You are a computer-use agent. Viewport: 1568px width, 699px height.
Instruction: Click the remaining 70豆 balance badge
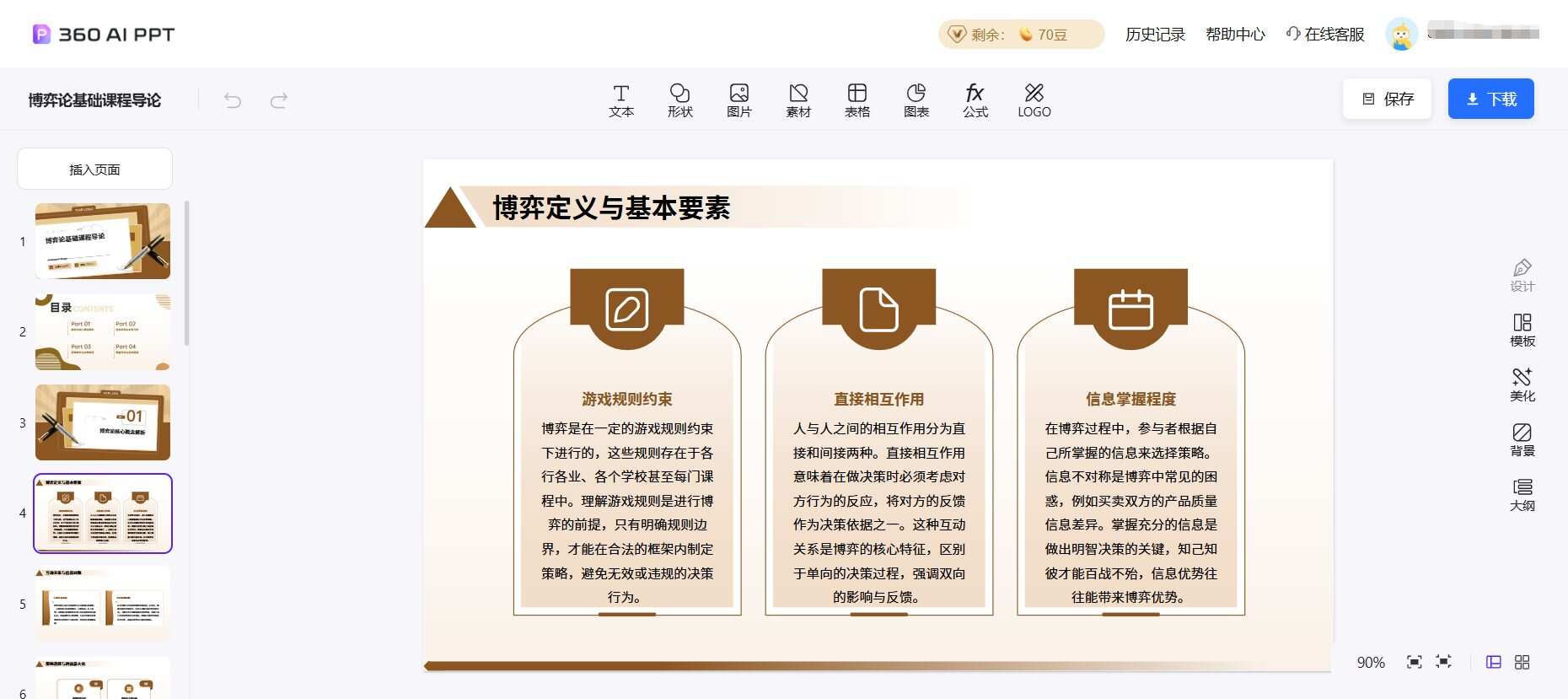pyautogui.click(x=1021, y=35)
